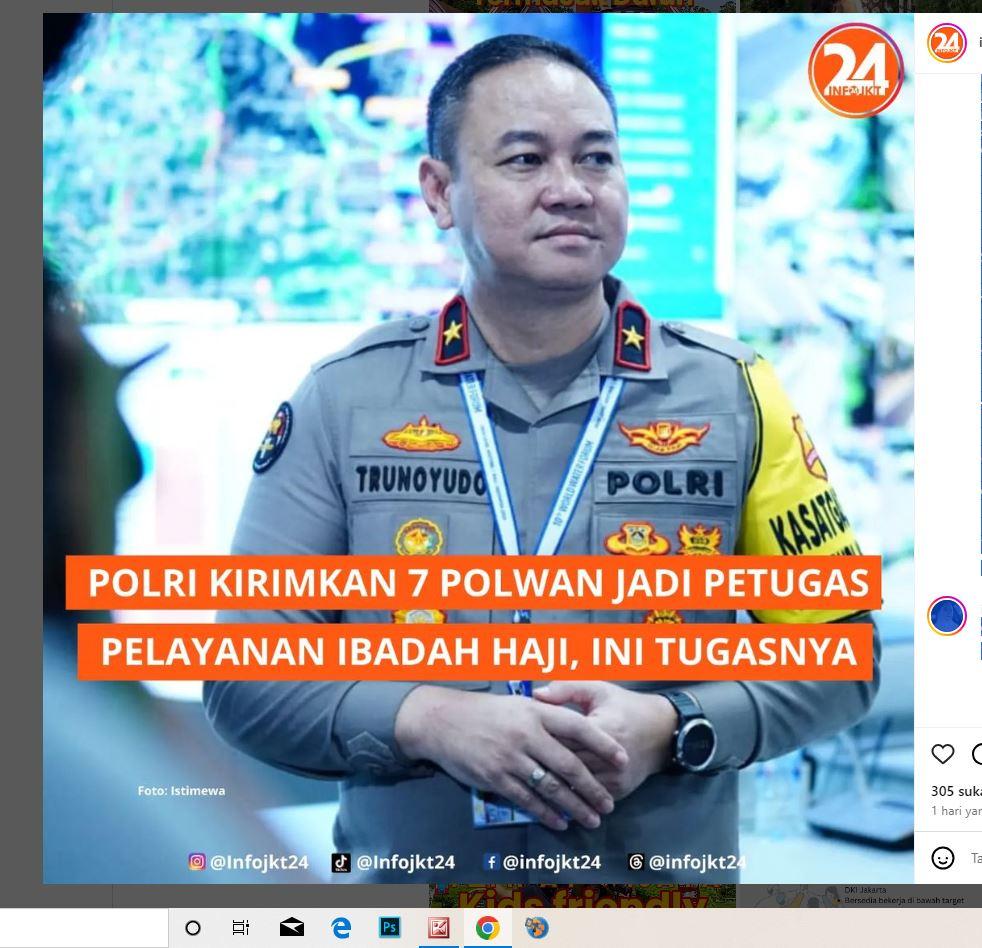Launch Photoshop from the taskbar
The width and height of the screenshot is (982, 948).
click(x=391, y=929)
